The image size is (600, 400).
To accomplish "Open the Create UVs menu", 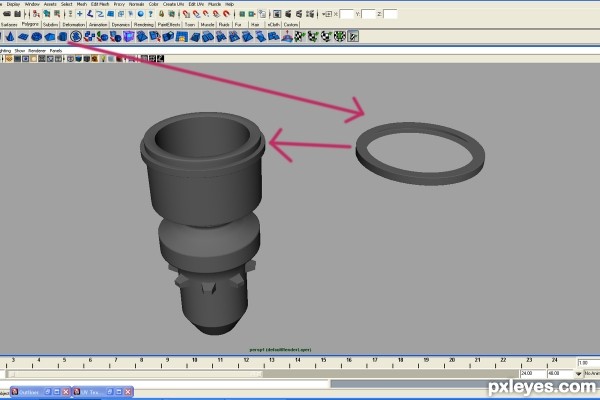I will (173, 4).
